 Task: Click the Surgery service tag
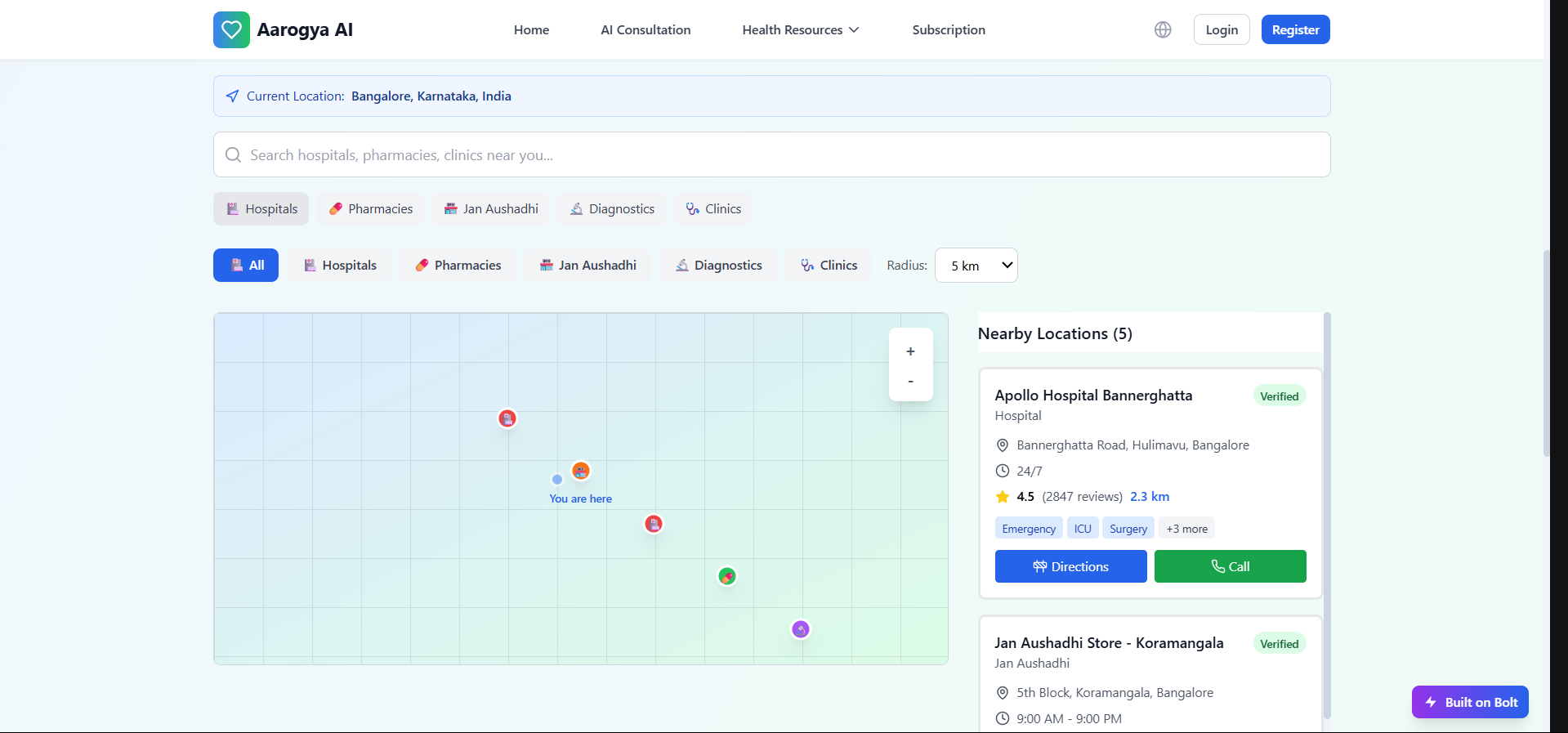(1128, 529)
